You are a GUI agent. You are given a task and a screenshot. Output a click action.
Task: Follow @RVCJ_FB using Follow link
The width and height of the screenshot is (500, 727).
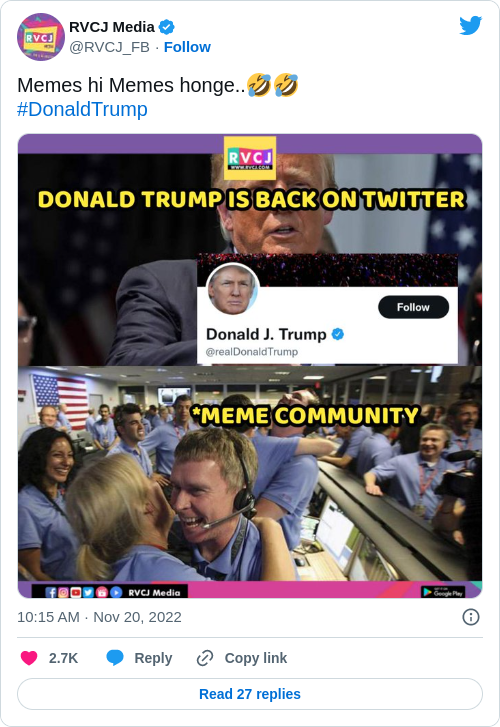[x=187, y=47]
